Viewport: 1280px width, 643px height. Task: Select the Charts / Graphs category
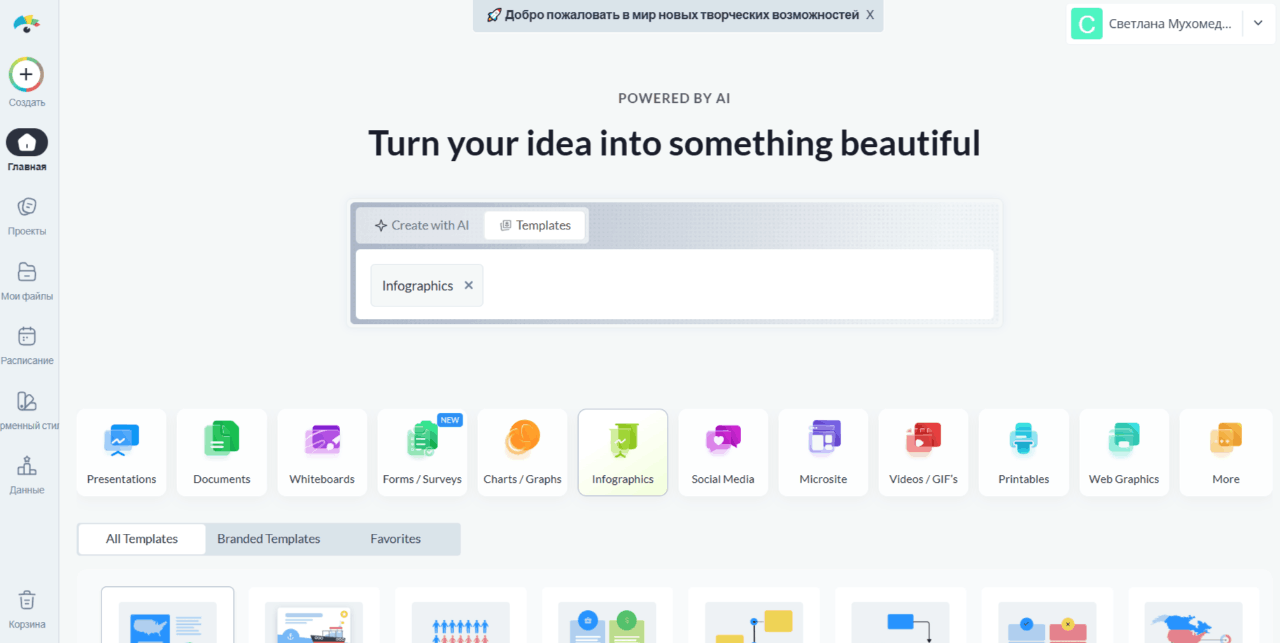[x=523, y=452]
